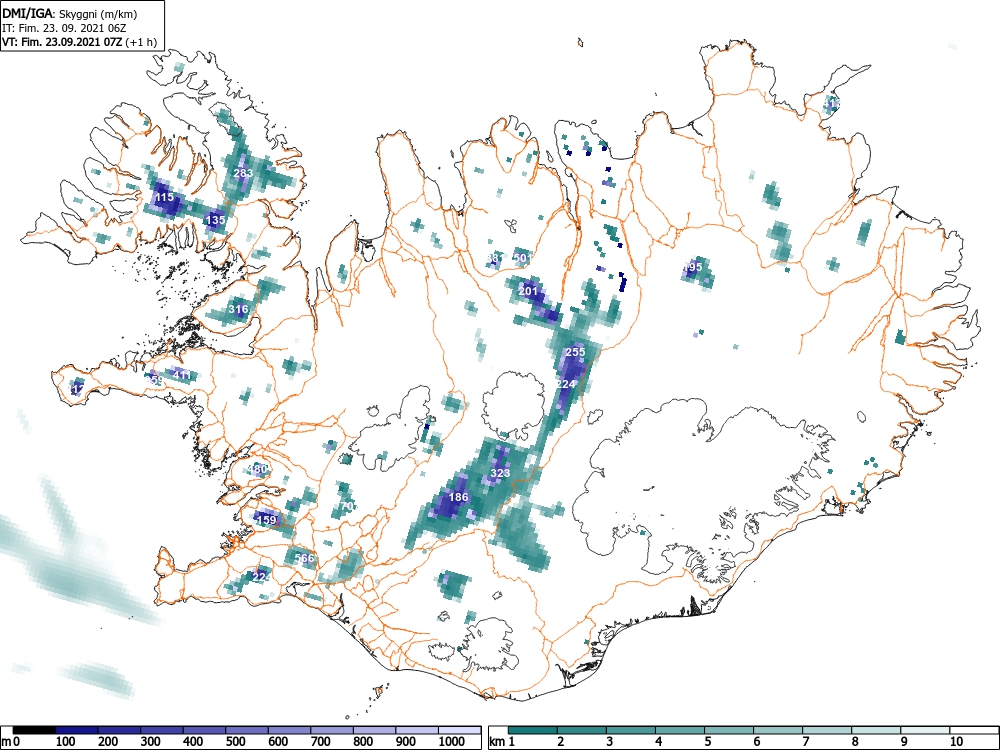Image resolution: width=1000 pixels, height=750 pixels.
Task: Click the 159 visibility value on the map
Action: [x=266, y=520]
